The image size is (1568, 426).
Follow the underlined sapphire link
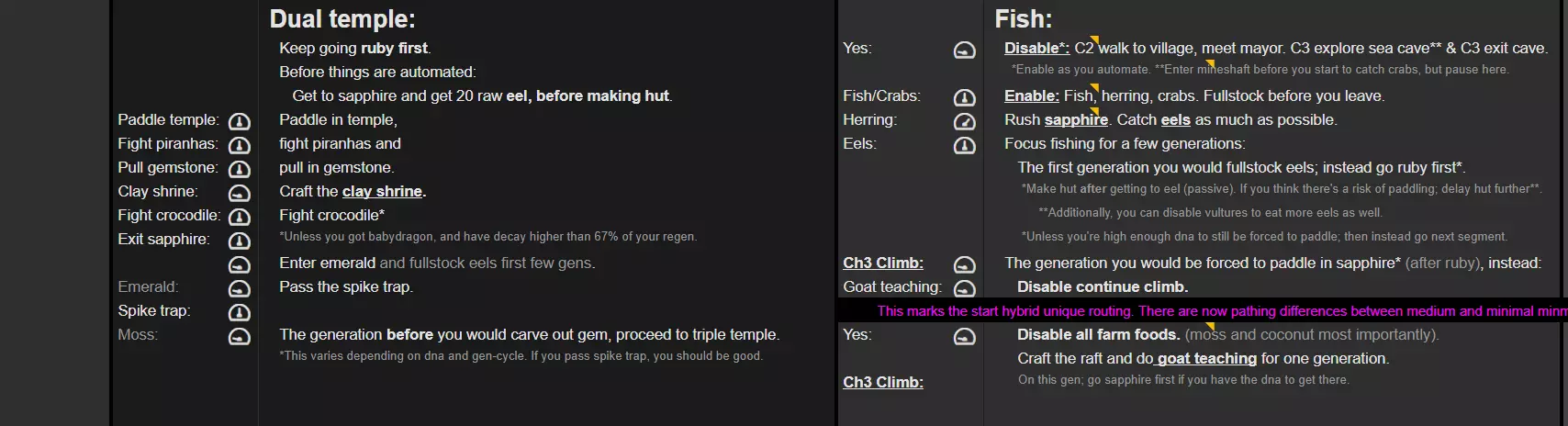pos(1076,120)
